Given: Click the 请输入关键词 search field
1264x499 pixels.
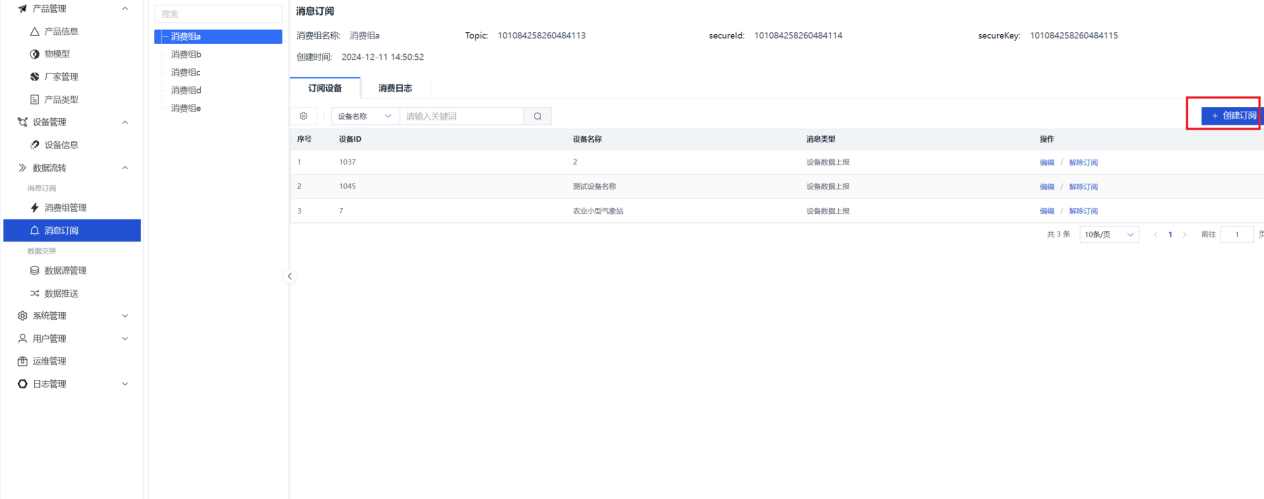Looking at the screenshot, I should click(460, 117).
